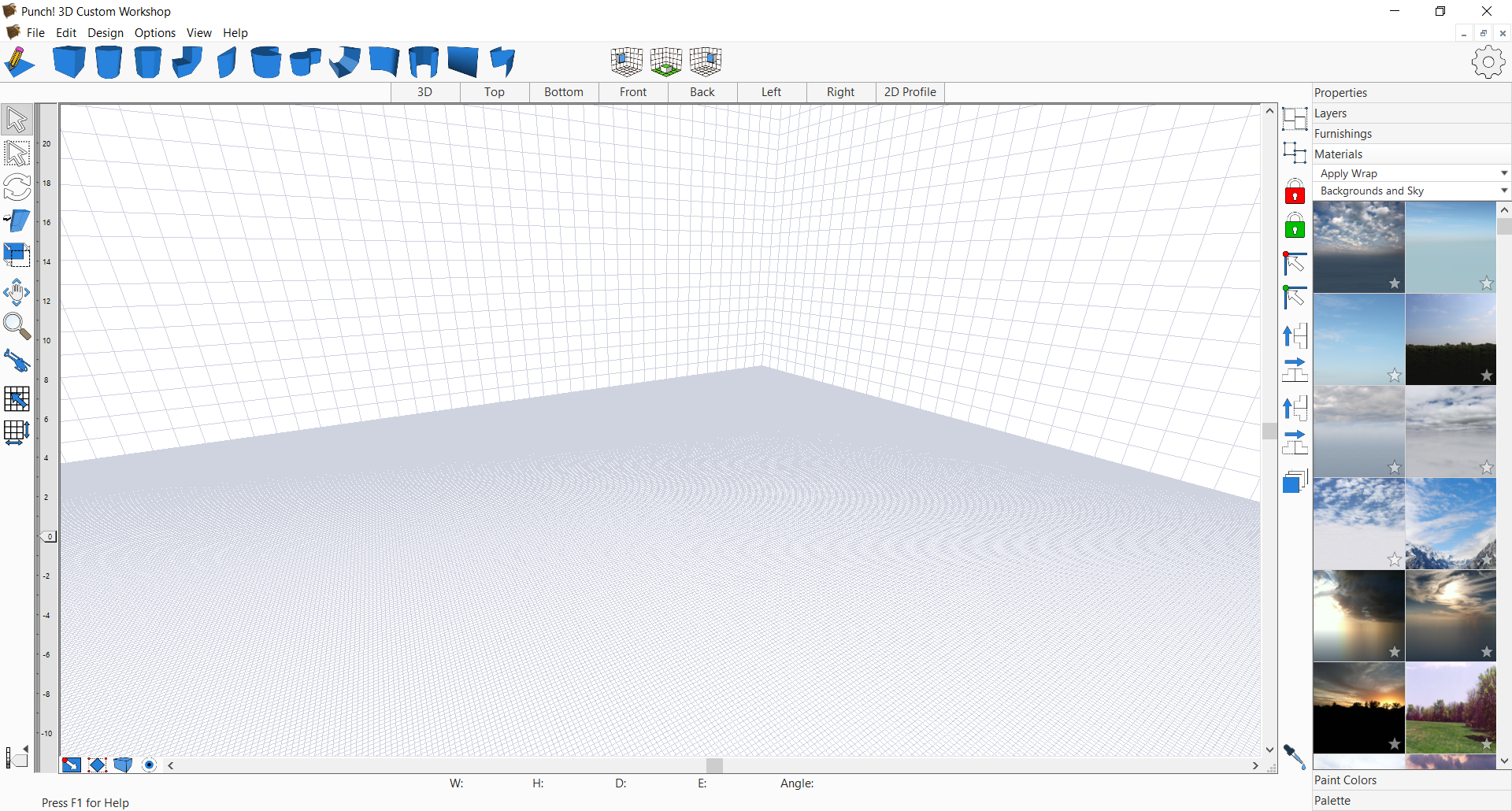Activate the magnifying glass zoom tool
The width and height of the screenshot is (1512, 811).
tap(17, 326)
